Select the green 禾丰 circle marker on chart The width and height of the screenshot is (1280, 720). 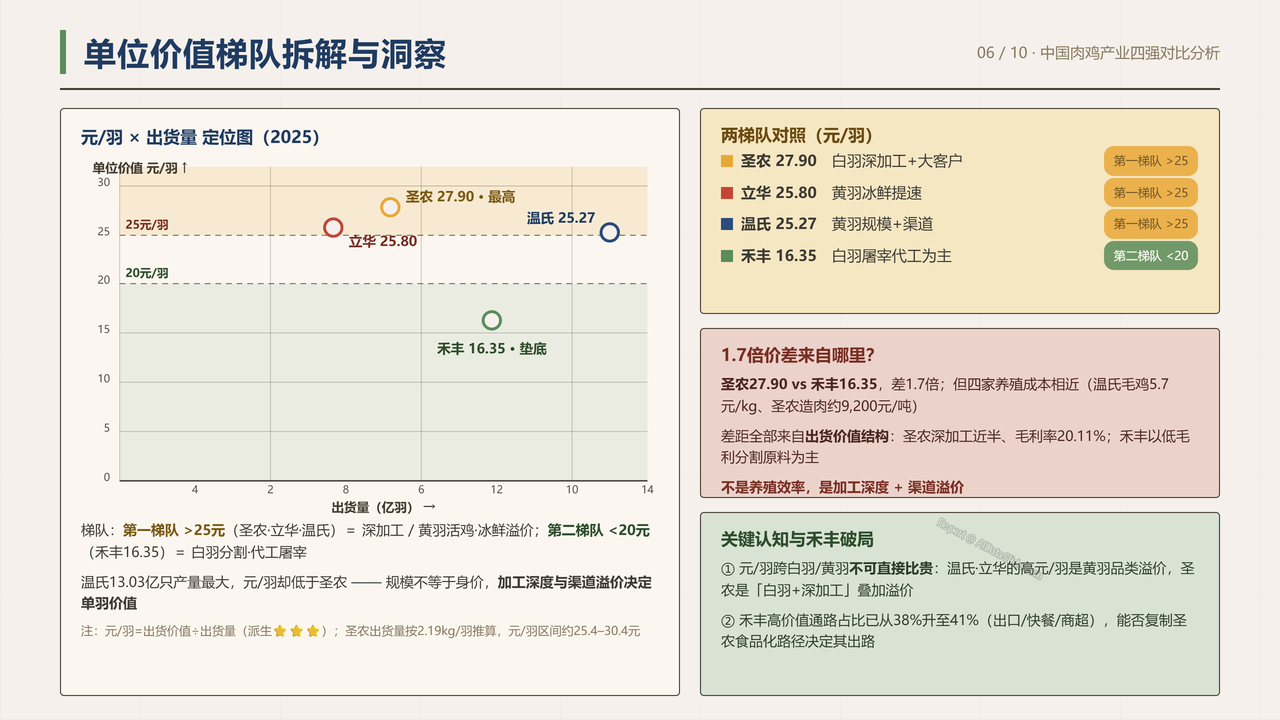pos(491,320)
